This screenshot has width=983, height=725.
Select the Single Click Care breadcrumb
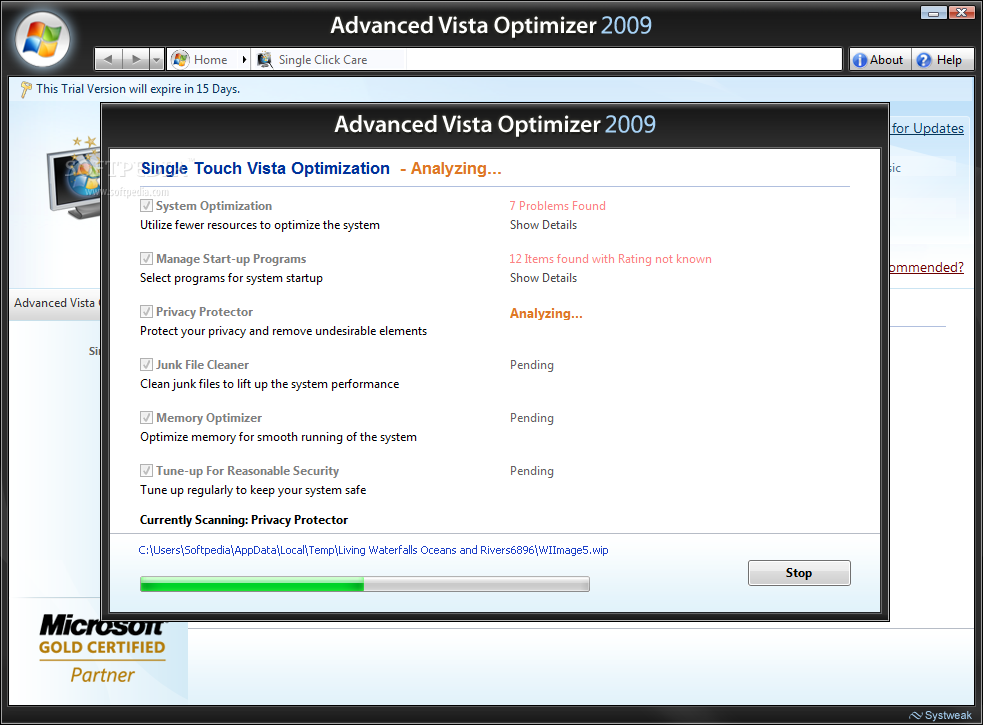323,60
